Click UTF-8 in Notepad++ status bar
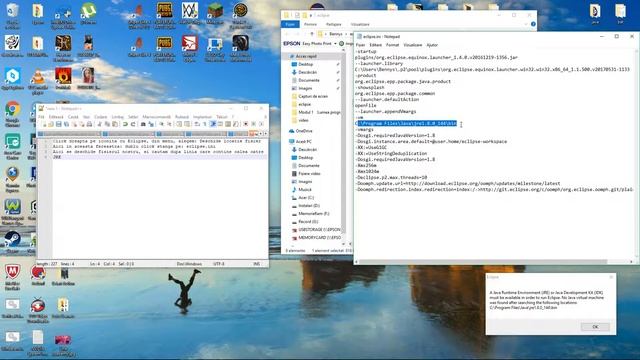The height and width of the screenshot is (360, 640). click(219, 264)
